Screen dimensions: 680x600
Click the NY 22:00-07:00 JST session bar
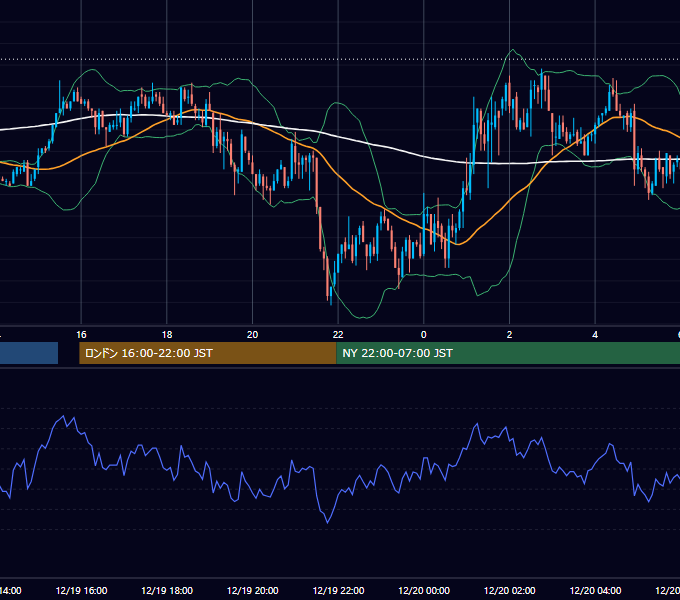(508, 353)
